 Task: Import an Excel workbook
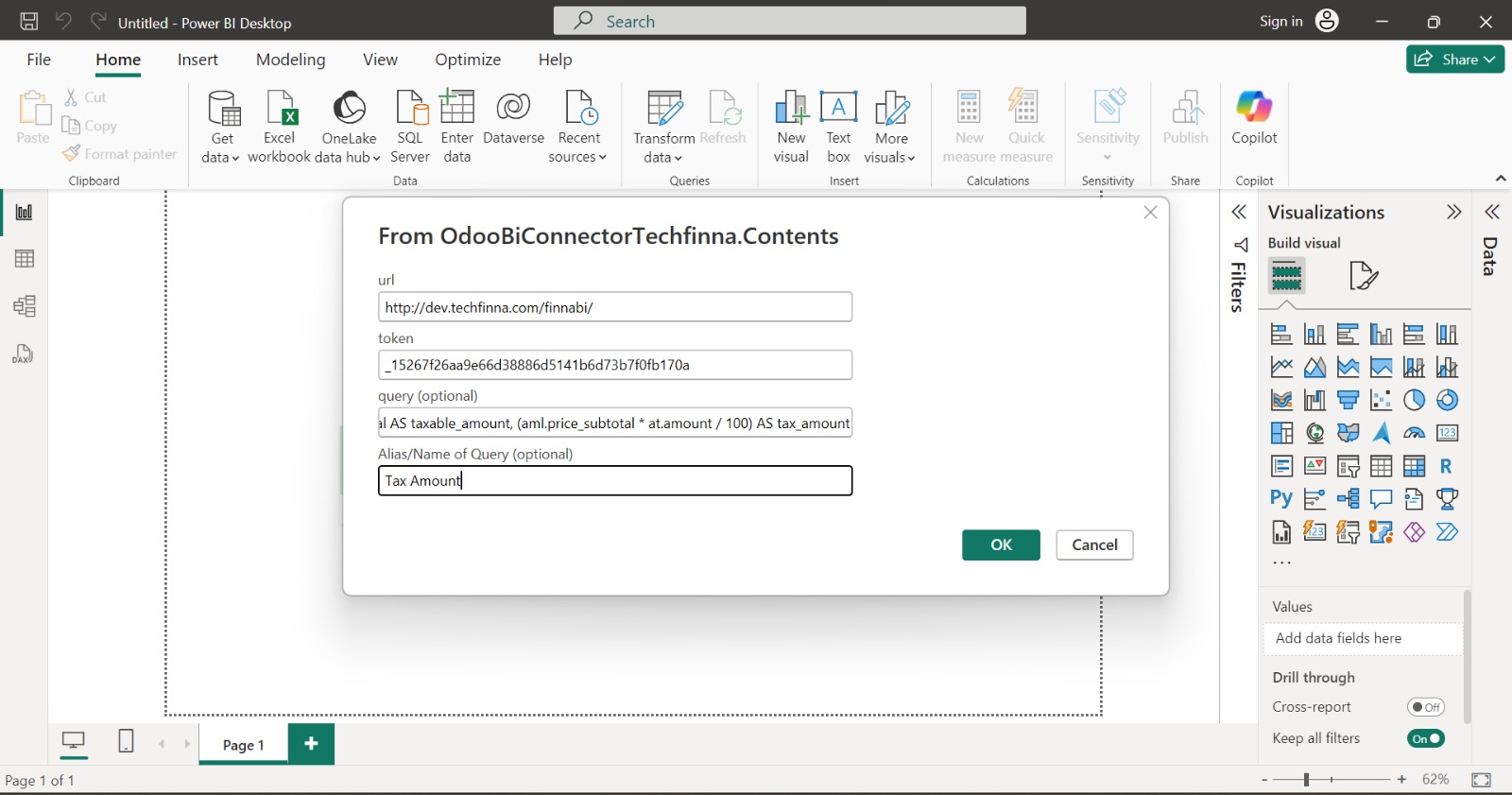pyautogui.click(x=280, y=128)
